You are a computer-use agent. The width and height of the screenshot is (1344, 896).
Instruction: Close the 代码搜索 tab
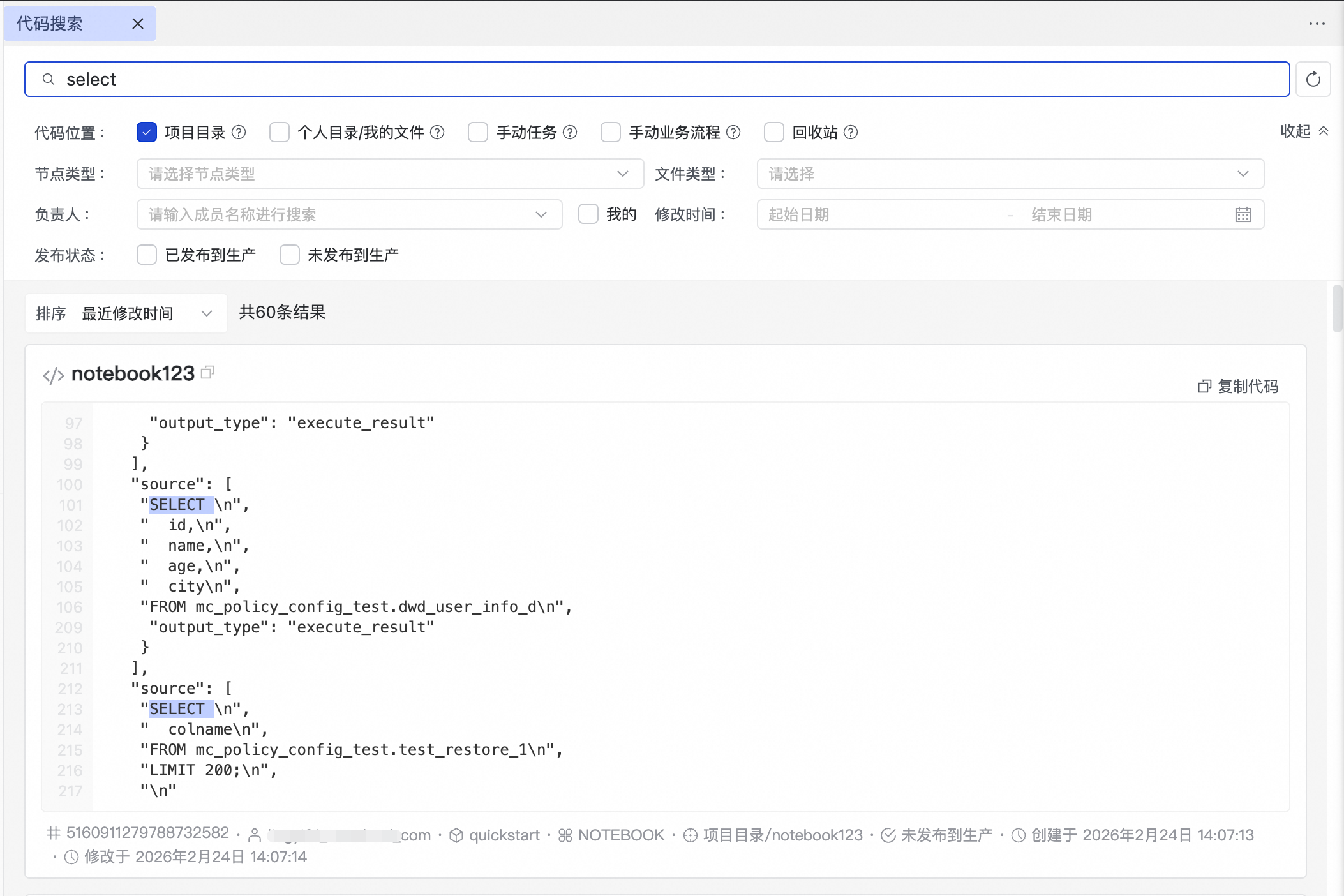click(x=138, y=24)
